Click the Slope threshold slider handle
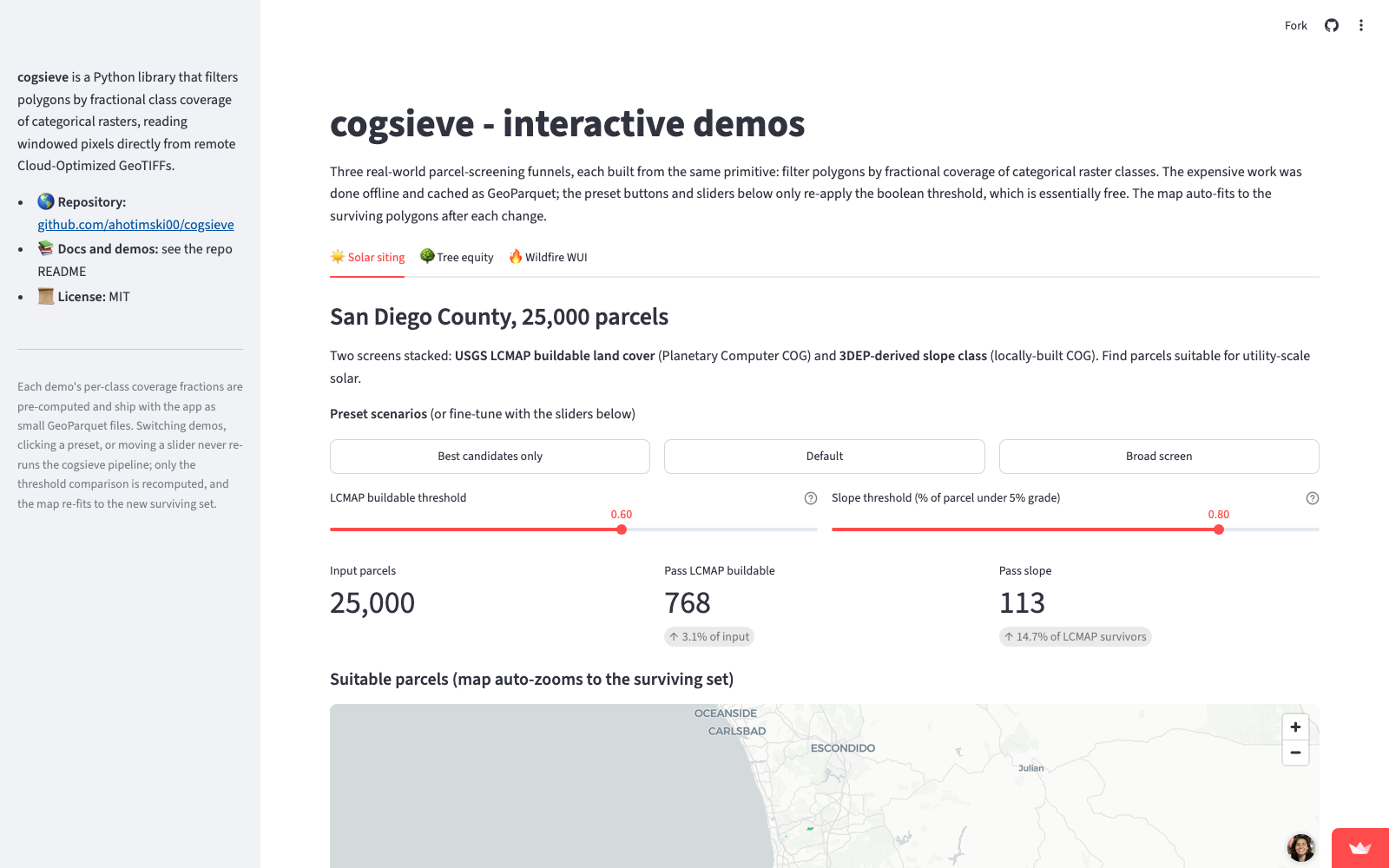This screenshot has height=868, width=1389. 1219,529
